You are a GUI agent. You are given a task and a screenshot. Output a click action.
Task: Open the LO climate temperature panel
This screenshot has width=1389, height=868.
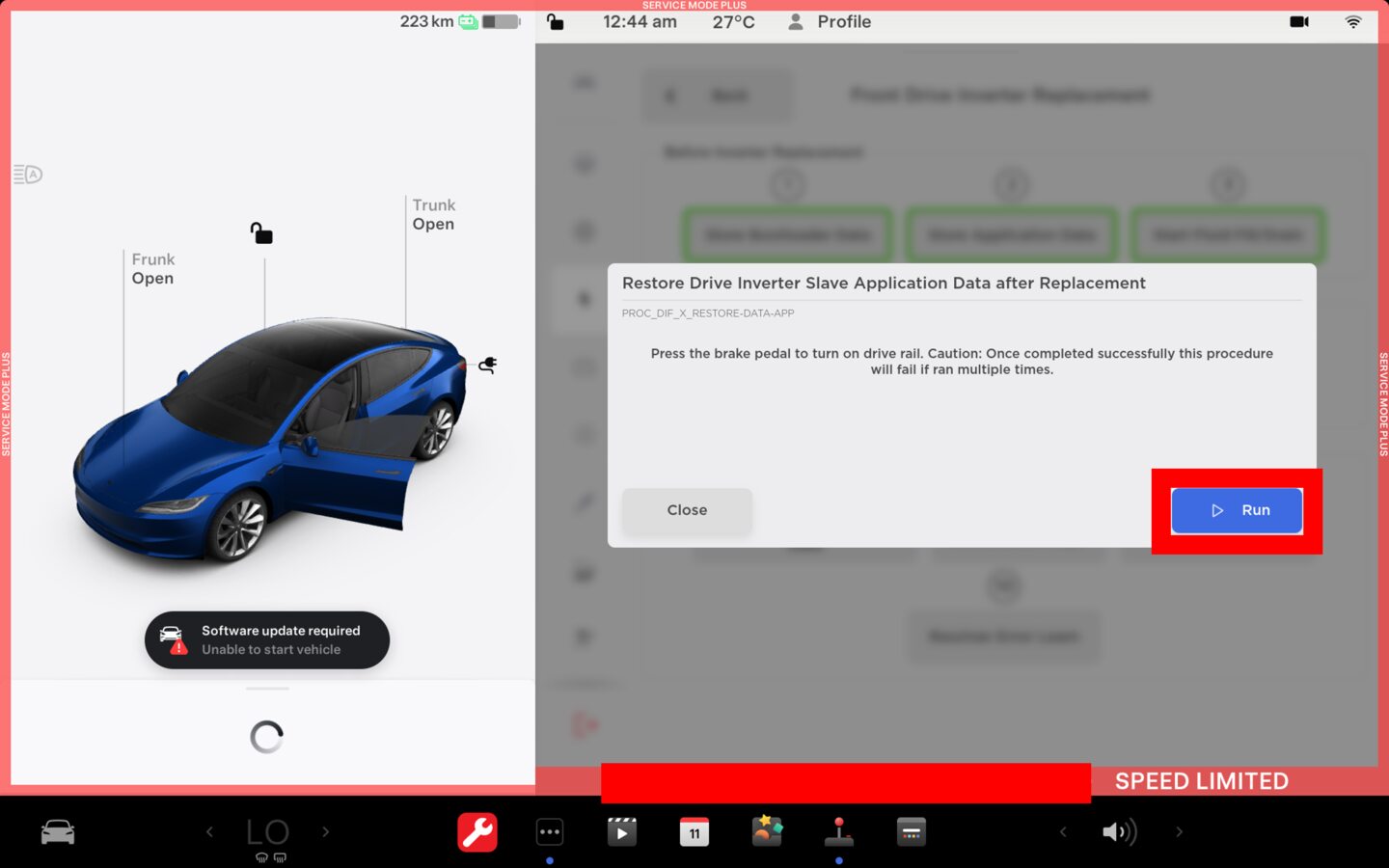click(x=267, y=832)
